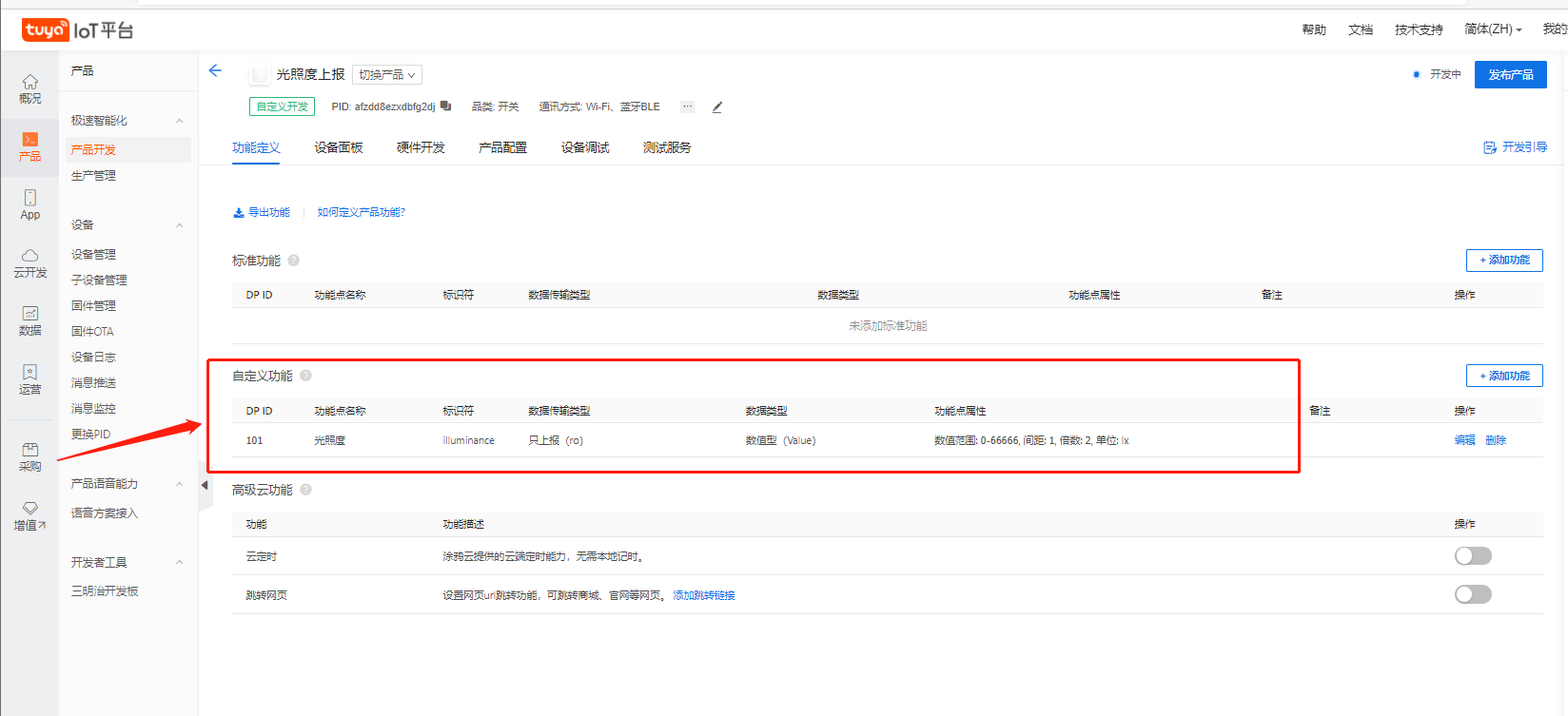Open the 云开发 cloud sidebar icon
Viewport: 1568px width, 716px height.
pyautogui.click(x=30, y=263)
